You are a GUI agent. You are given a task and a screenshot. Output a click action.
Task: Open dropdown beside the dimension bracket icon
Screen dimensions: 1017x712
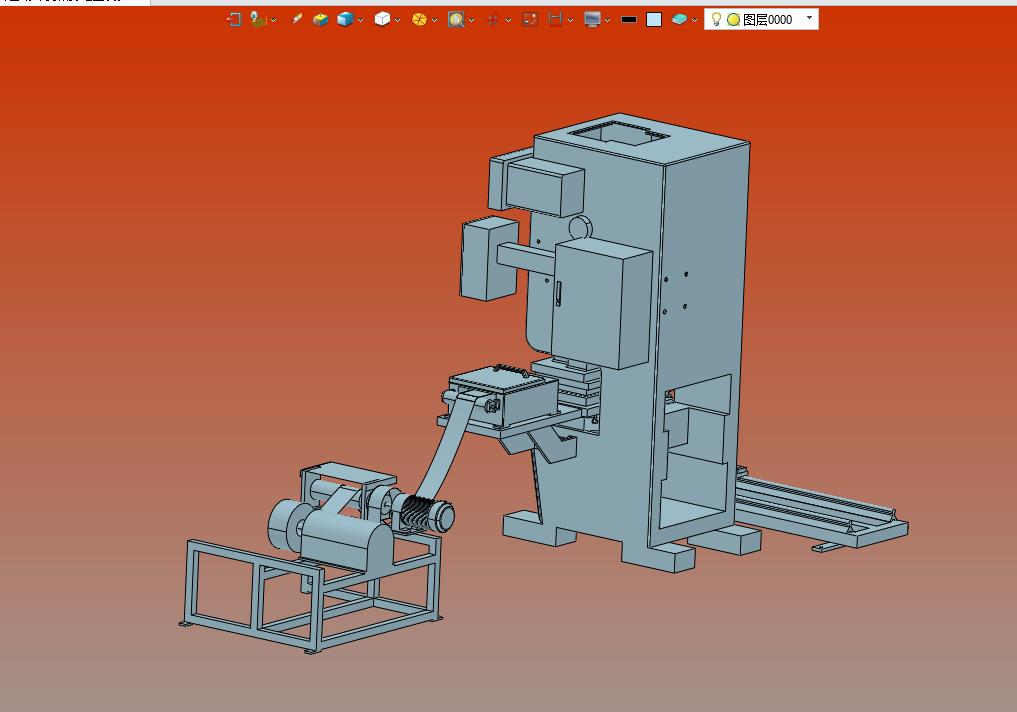[571, 20]
